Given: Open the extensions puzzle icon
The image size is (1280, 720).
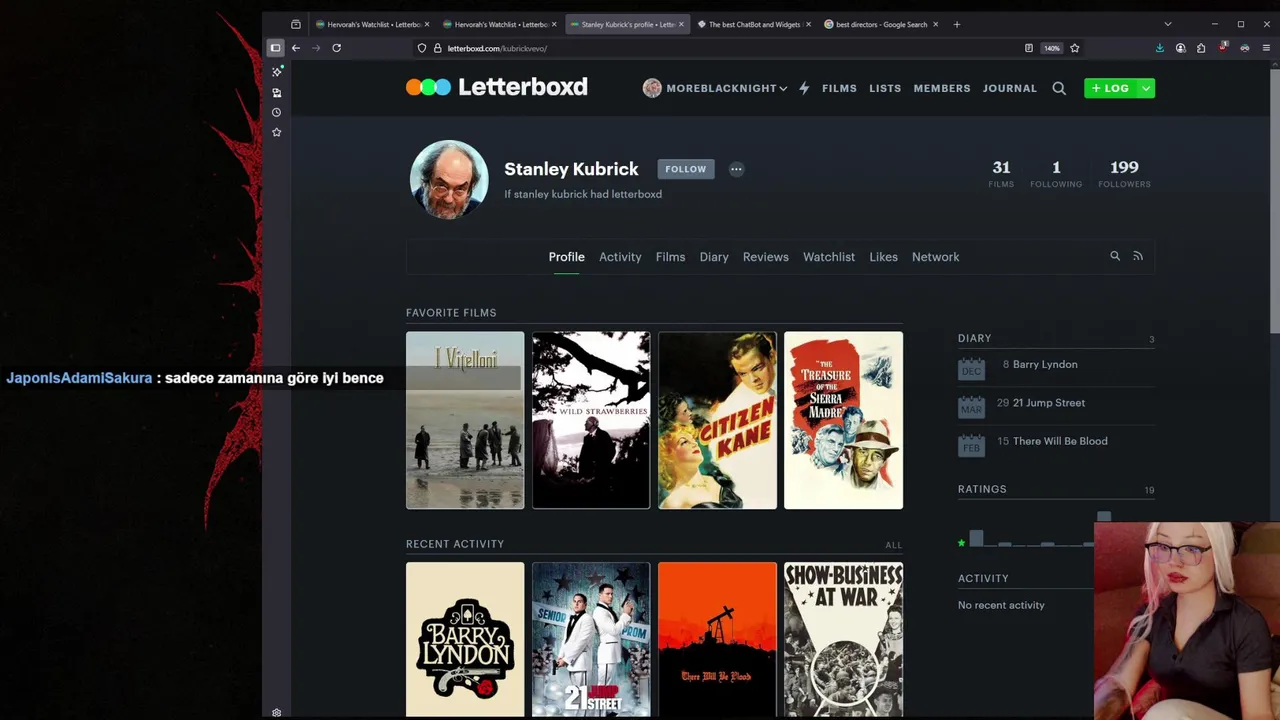Looking at the screenshot, I should 1201,48.
